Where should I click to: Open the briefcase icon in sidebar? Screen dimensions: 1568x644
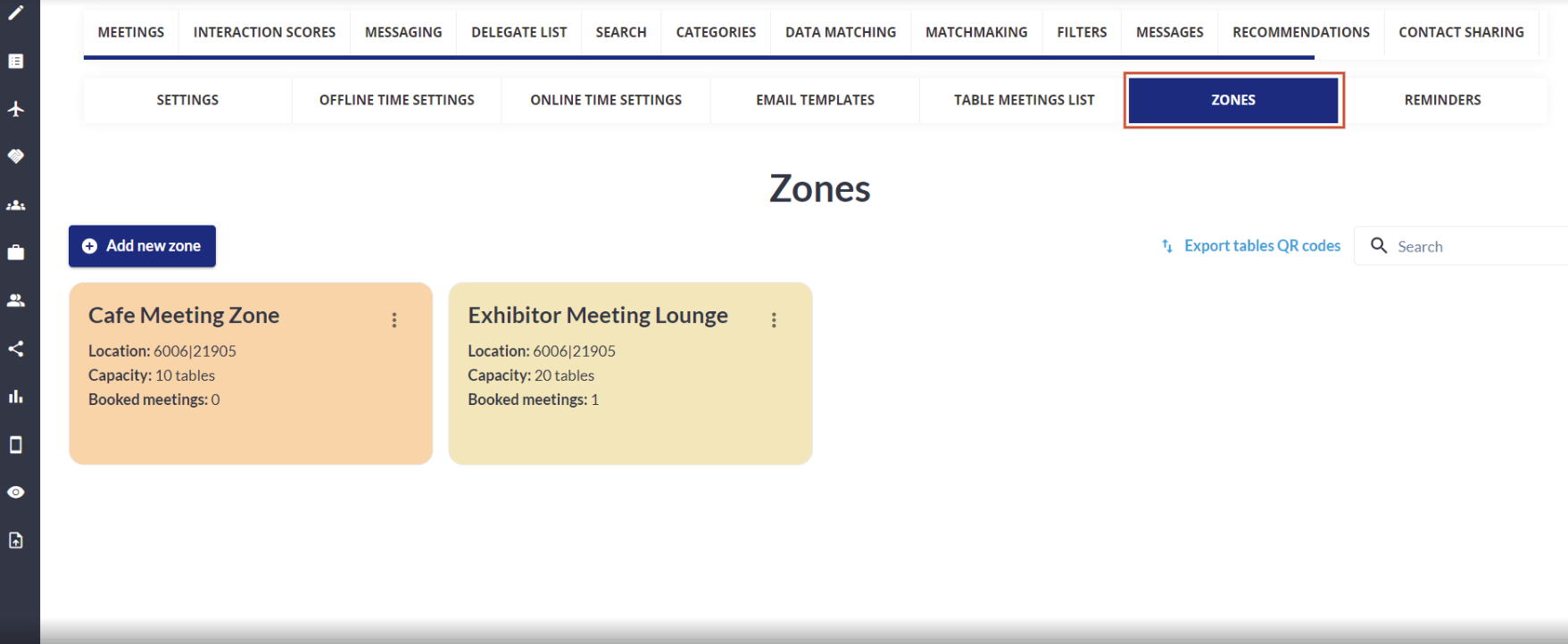pyautogui.click(x=16, y=252)
